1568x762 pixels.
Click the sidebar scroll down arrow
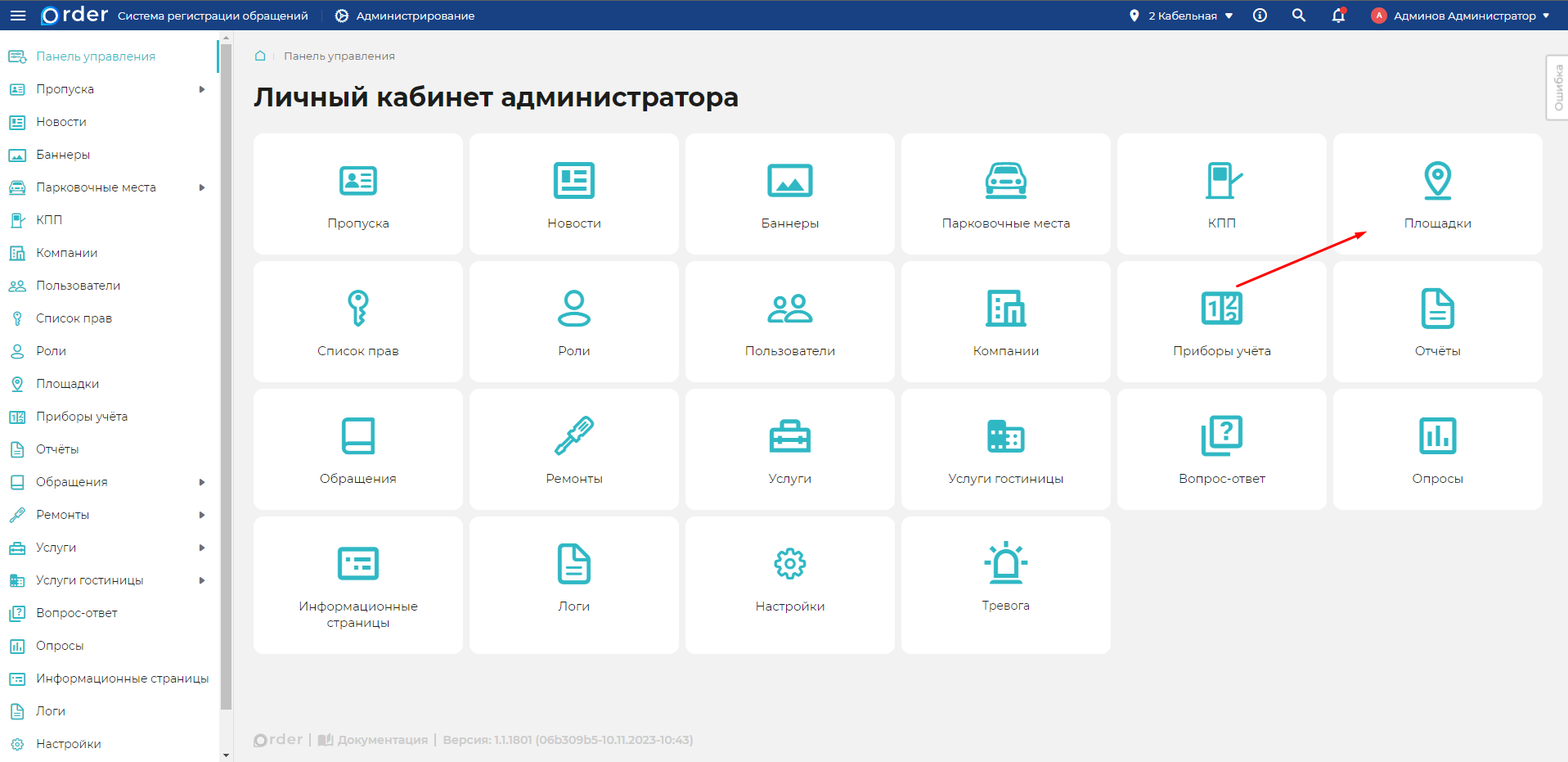227,755
